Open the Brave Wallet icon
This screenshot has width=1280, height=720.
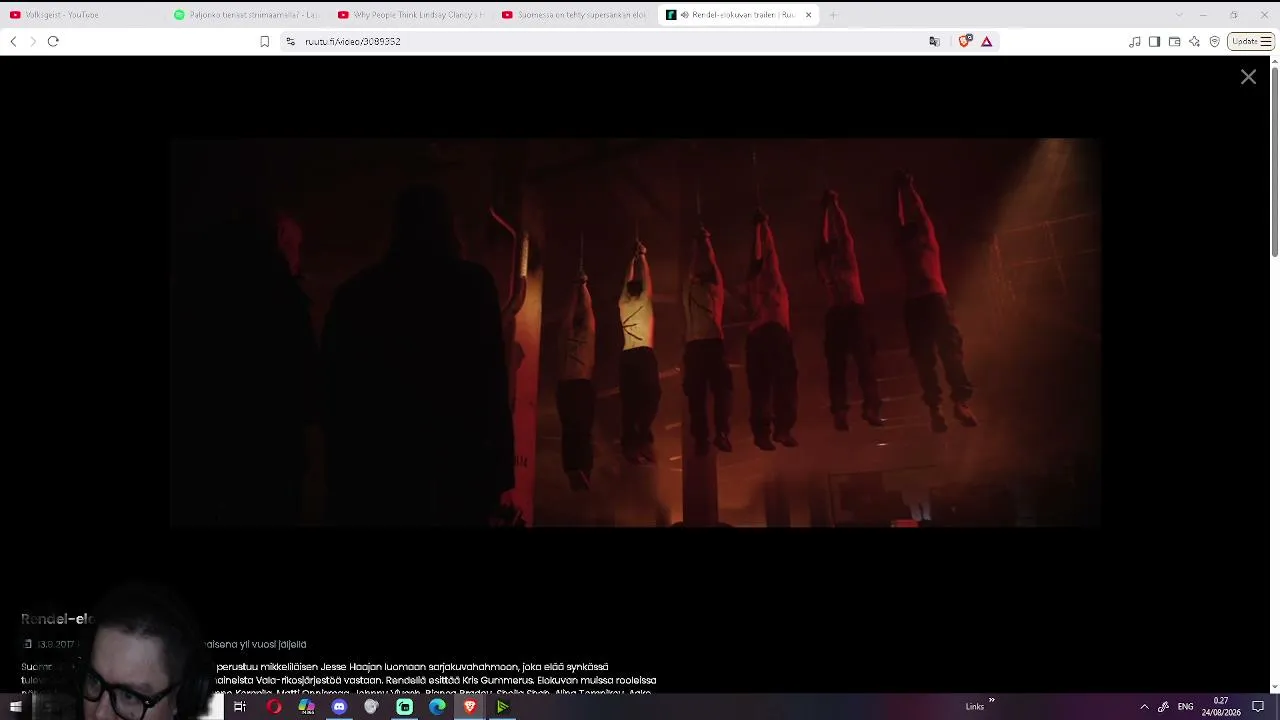click(x=1174, y=41)
